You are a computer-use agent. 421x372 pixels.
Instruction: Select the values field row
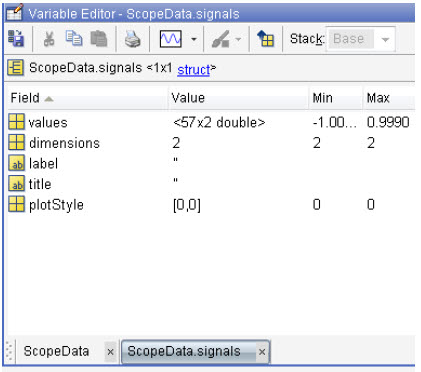click(211, 122)
